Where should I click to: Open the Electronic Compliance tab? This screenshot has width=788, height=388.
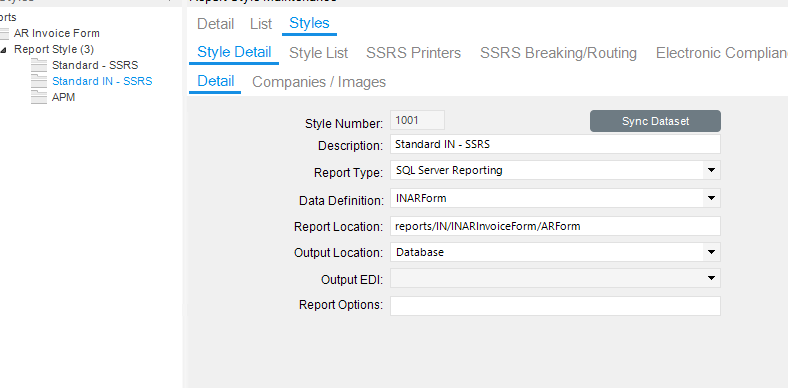coord(722,53)
